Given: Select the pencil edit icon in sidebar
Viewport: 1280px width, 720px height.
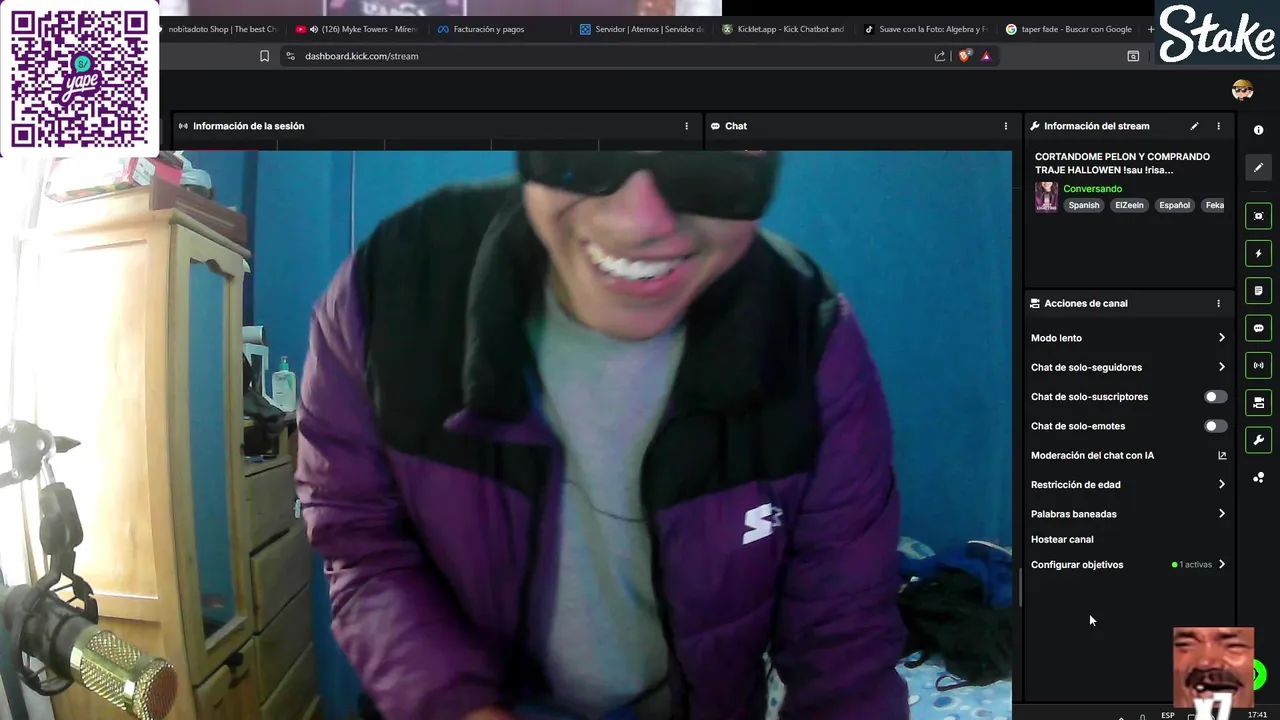Looking at the screenshot, I should (1258, 167).
